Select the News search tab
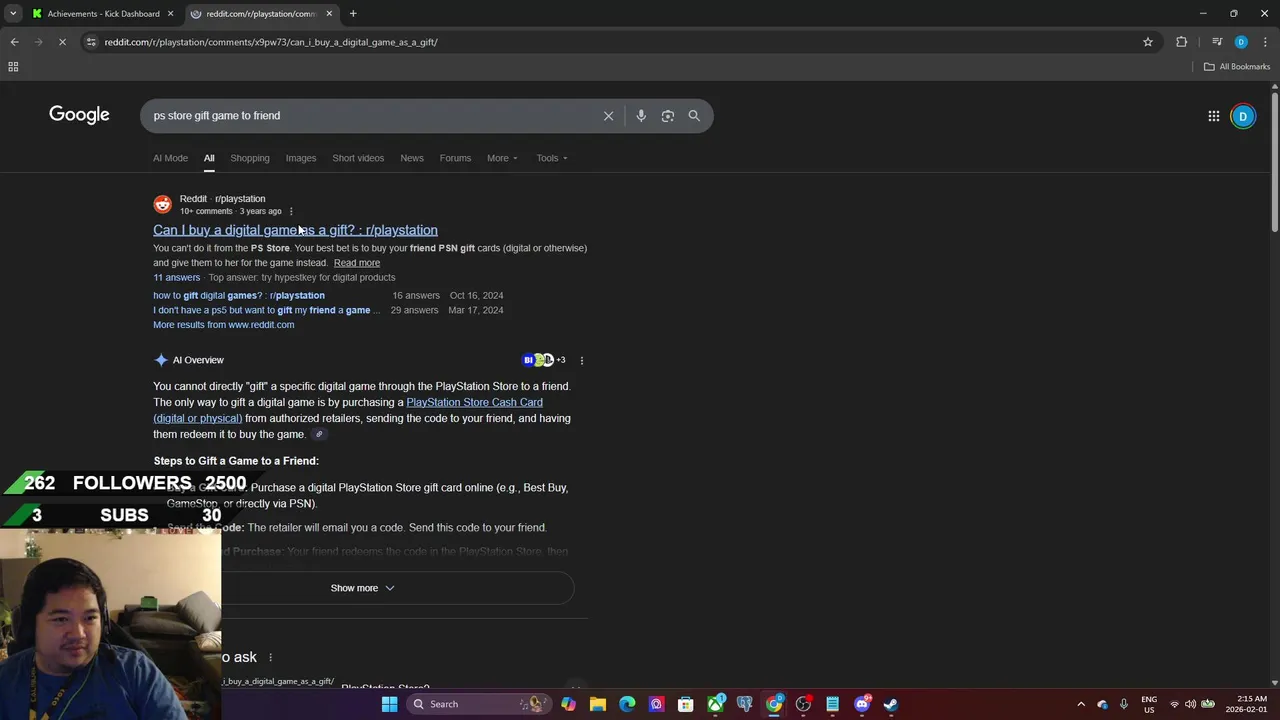The width and height of the screenshot is (1280, 720). point(412,158)
